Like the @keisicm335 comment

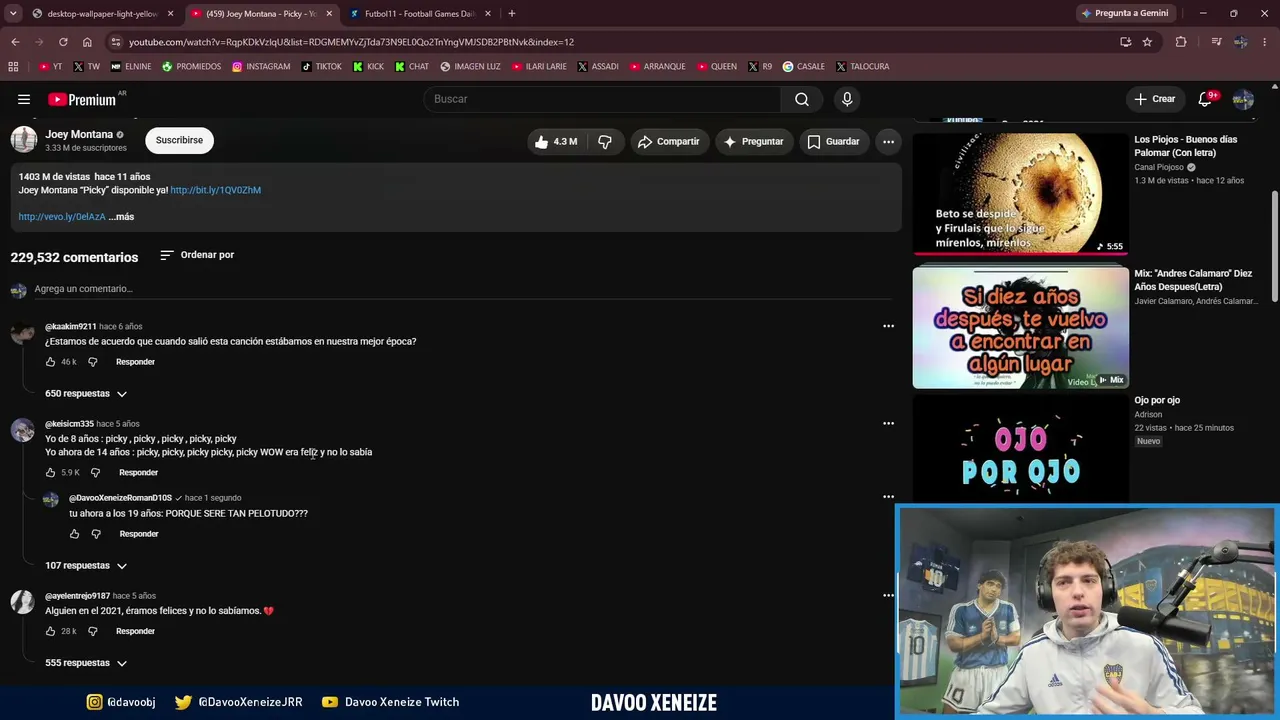51,473
